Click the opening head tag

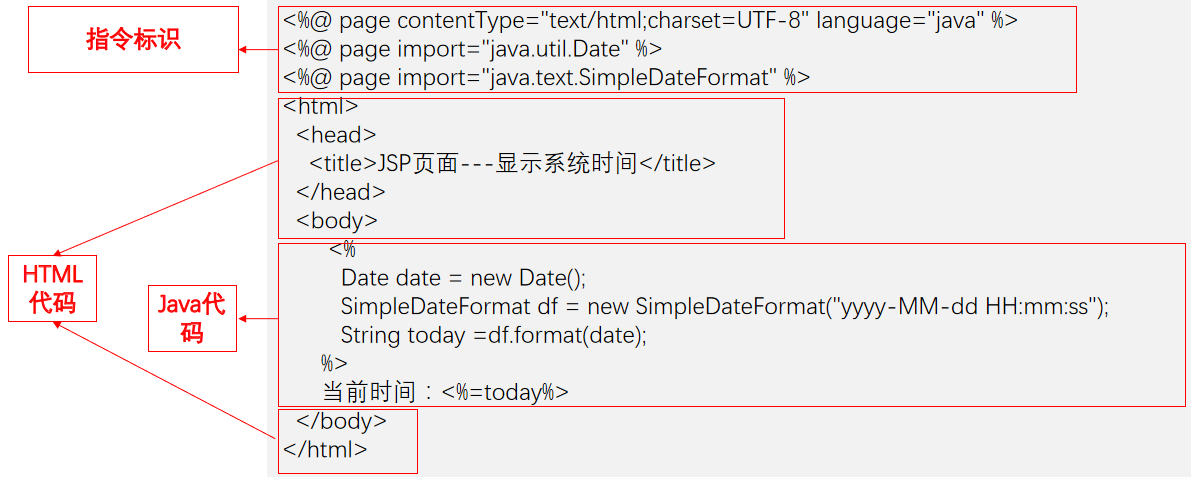(x=336, y=135)
